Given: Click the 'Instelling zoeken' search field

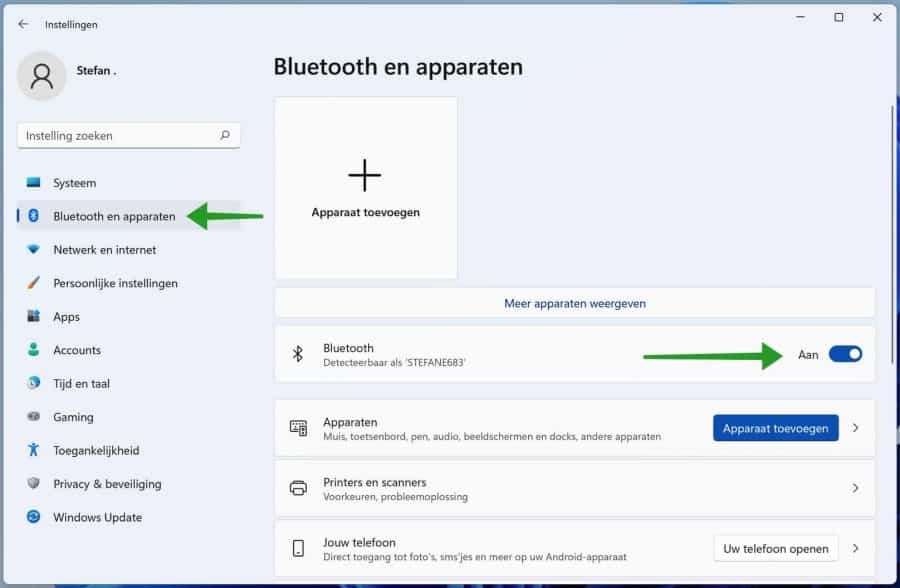Looking at the screenshot, I should pos(128,135).
